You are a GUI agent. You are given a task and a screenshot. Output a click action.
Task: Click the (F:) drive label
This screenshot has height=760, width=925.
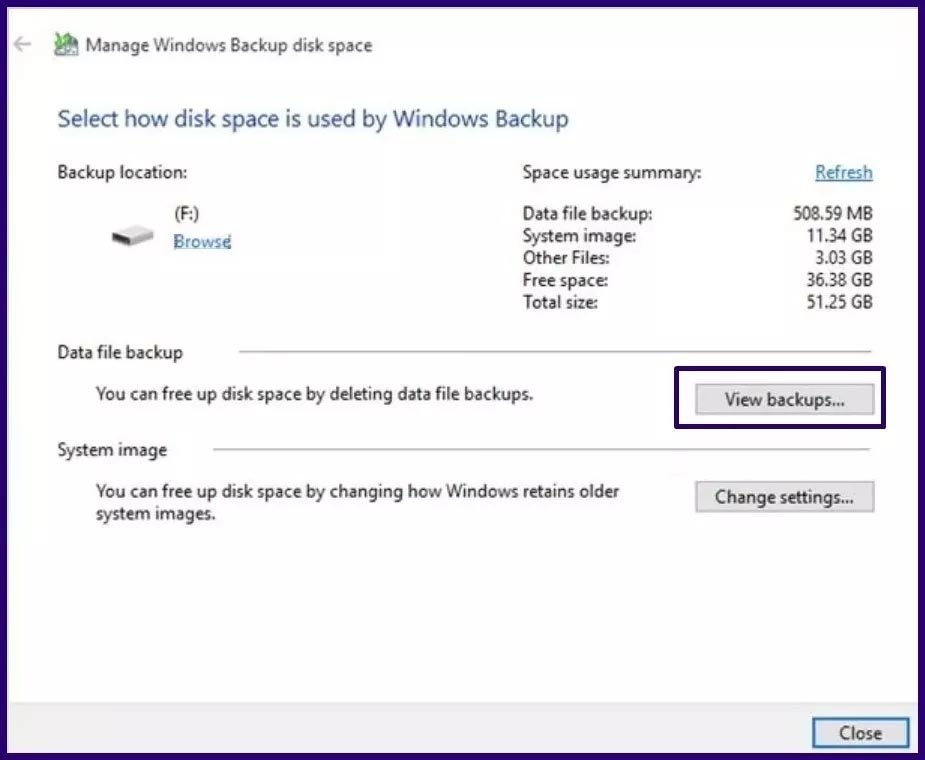tap(186, 214)
